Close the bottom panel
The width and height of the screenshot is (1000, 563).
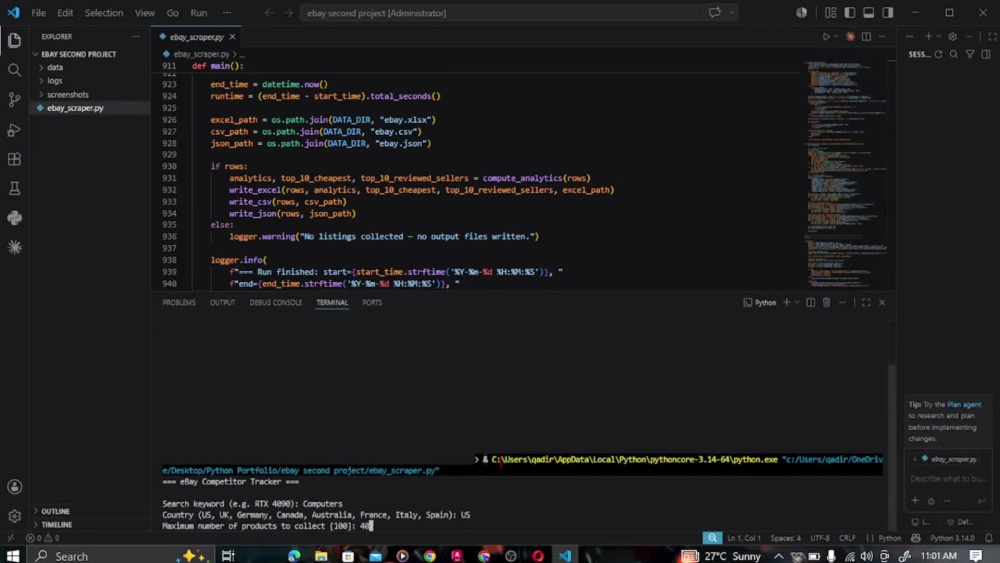[x=882, y=302]
